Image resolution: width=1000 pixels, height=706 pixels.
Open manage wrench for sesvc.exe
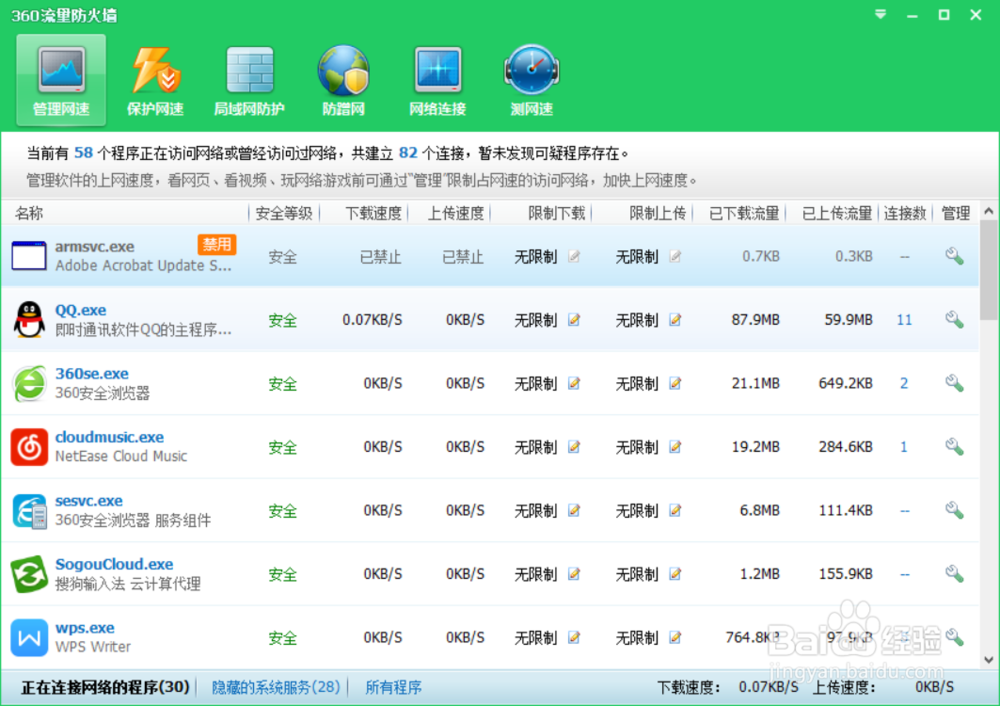[x=954, y=510]
